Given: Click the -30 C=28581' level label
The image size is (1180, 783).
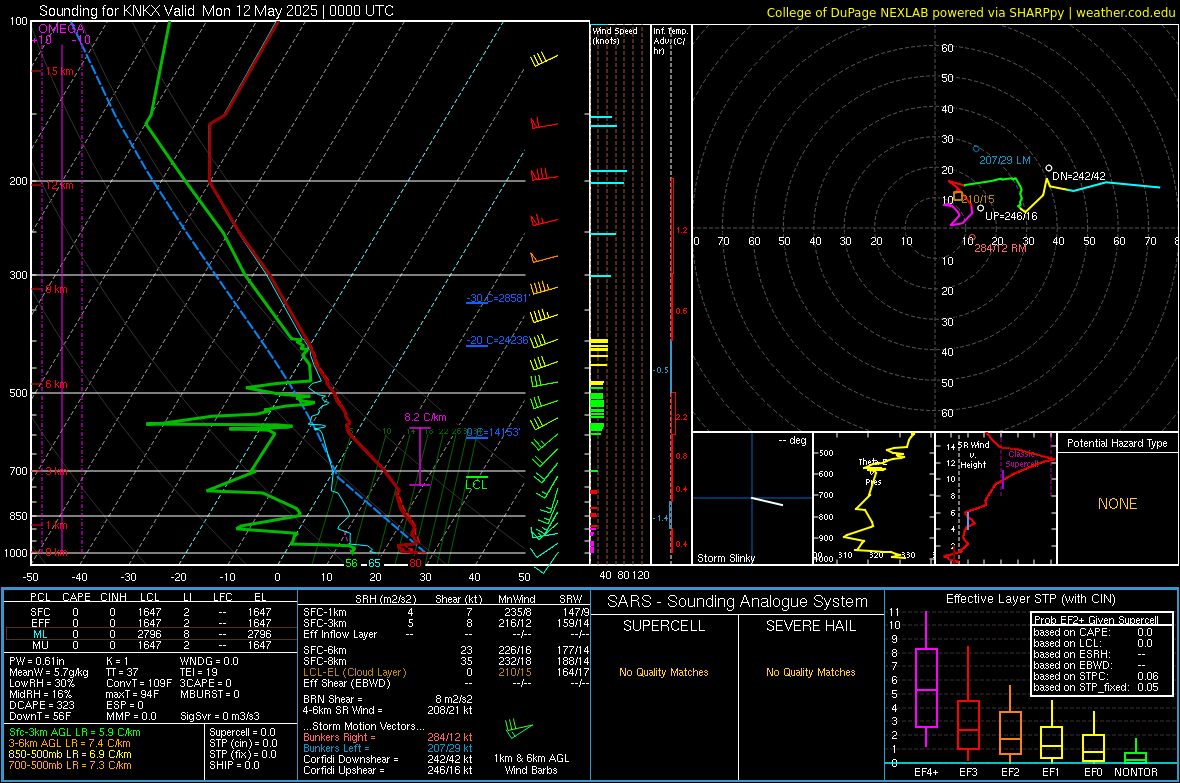Looking at the screenshot, I should (497, 298).
